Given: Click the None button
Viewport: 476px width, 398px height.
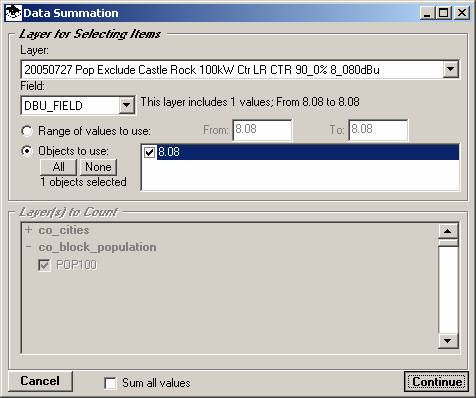Looking at the screenshot, I should pos(98,167).
